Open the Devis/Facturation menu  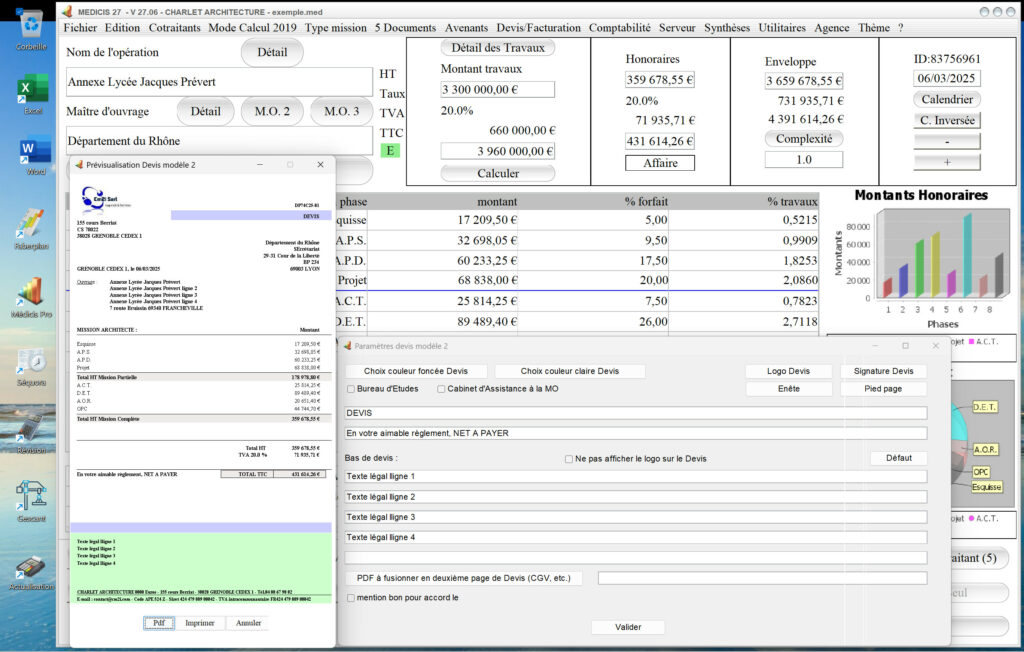tap(538, 28)
